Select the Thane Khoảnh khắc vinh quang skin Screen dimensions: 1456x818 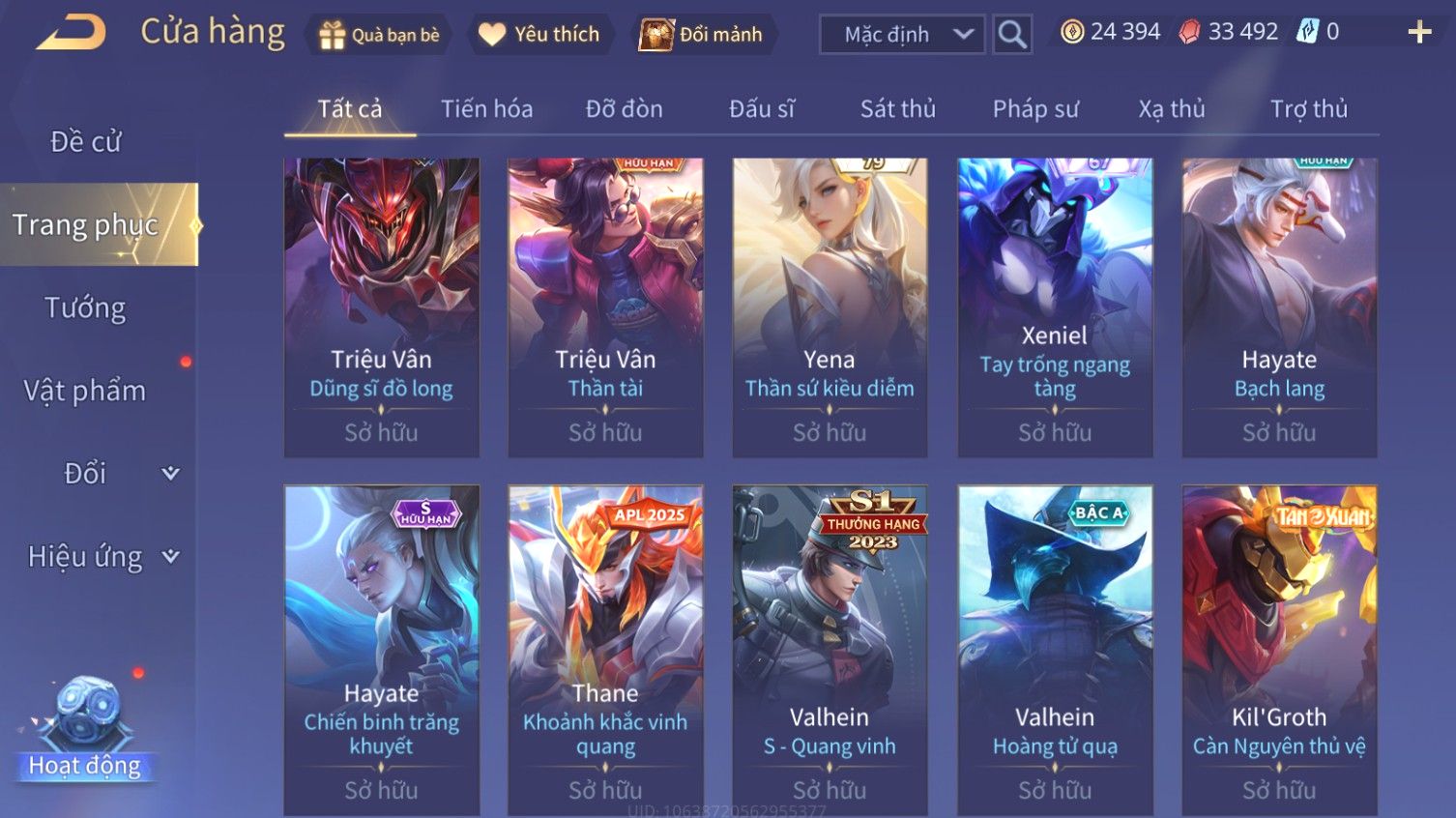point(605,650)
